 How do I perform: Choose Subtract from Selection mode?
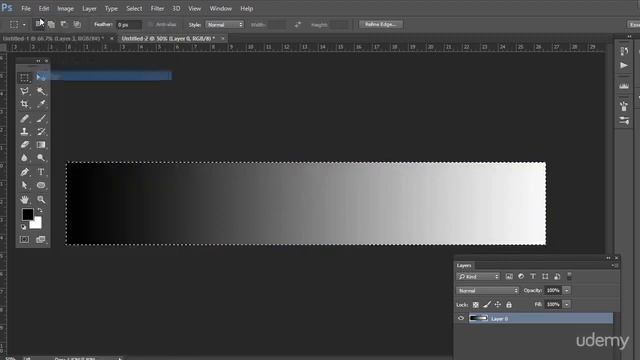[64, 24]
